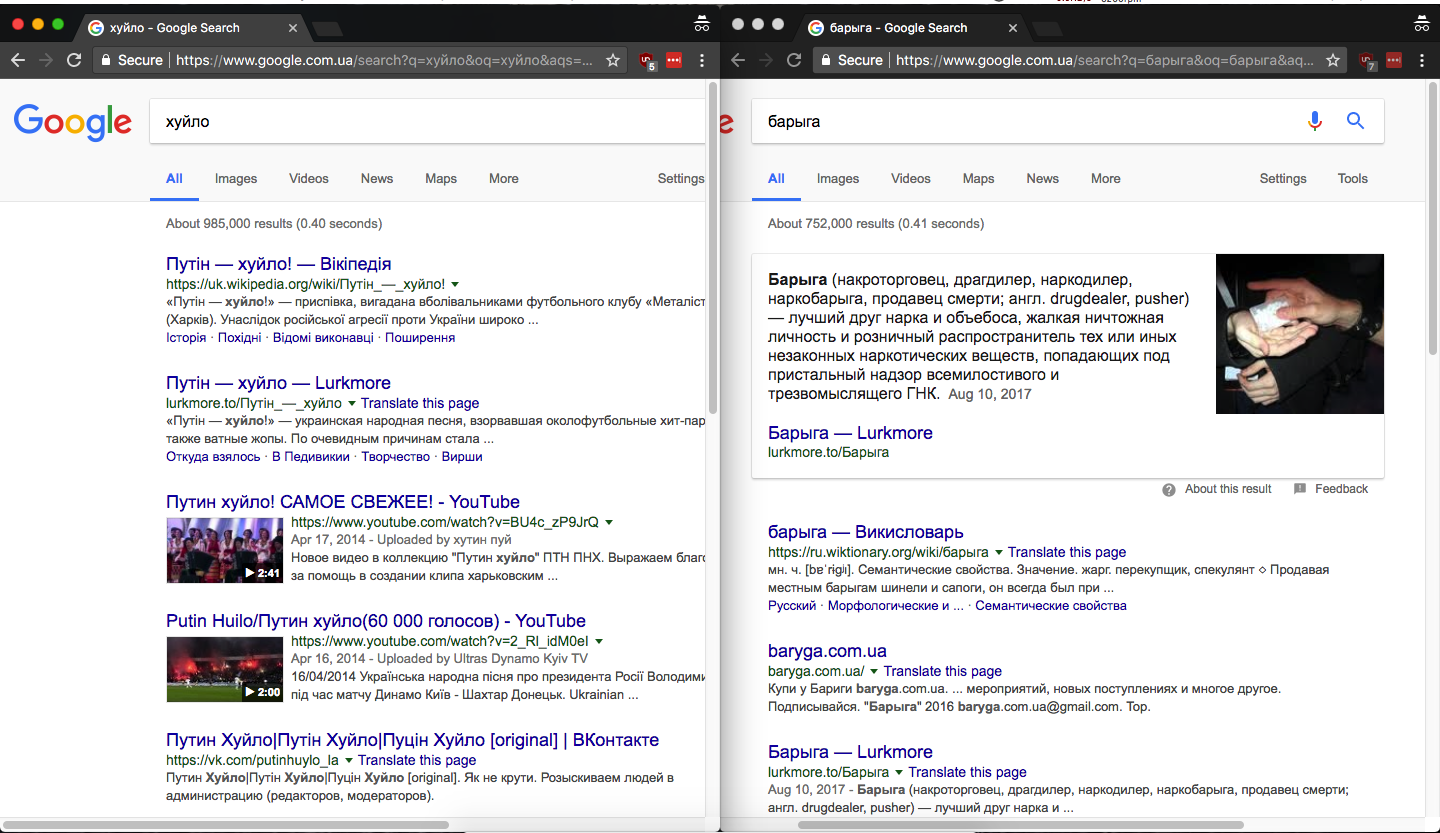Click the featured snippet drug deal image

(1300, 334)
